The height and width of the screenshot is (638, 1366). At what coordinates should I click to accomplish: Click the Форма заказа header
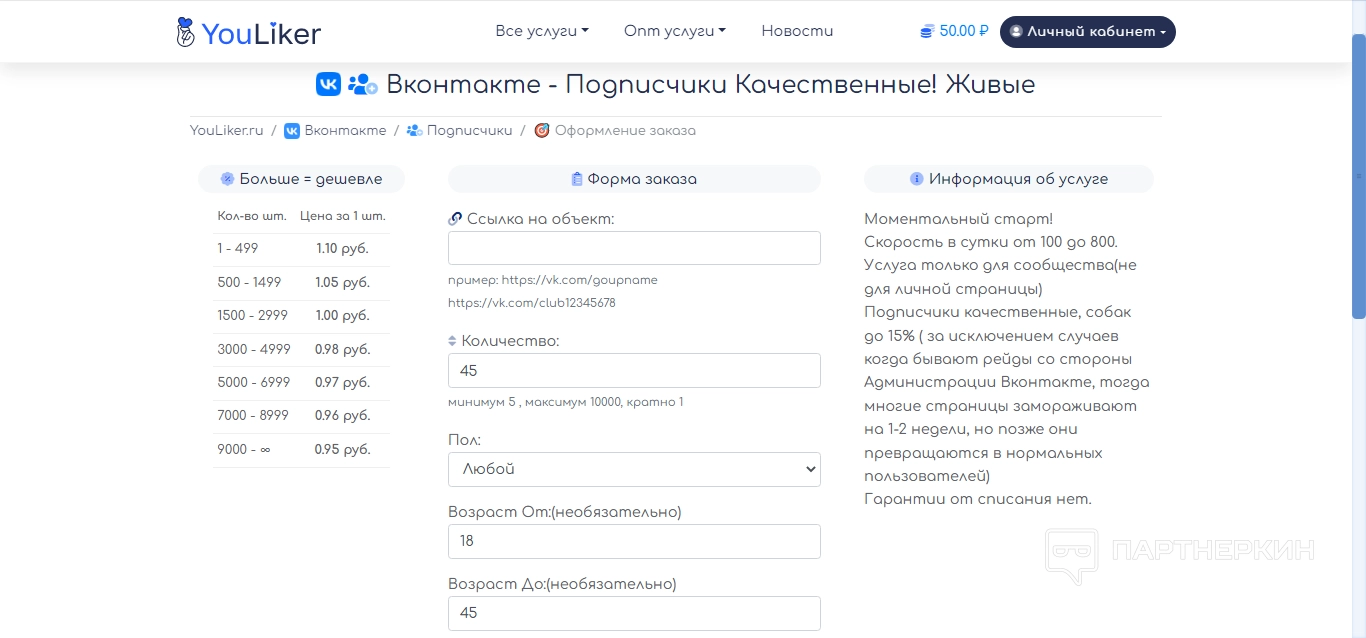pyautogui.click(x=634, y=179)
